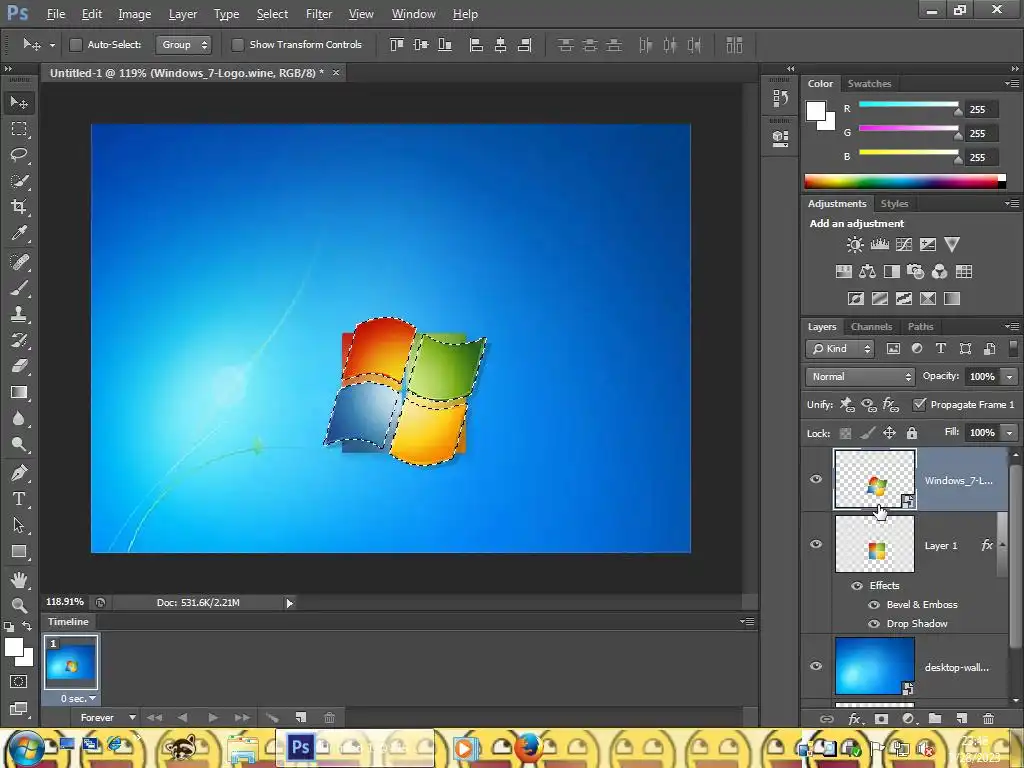Open the Auto-Select Group dropdown
1024x768 pixels.
(184, 44)
